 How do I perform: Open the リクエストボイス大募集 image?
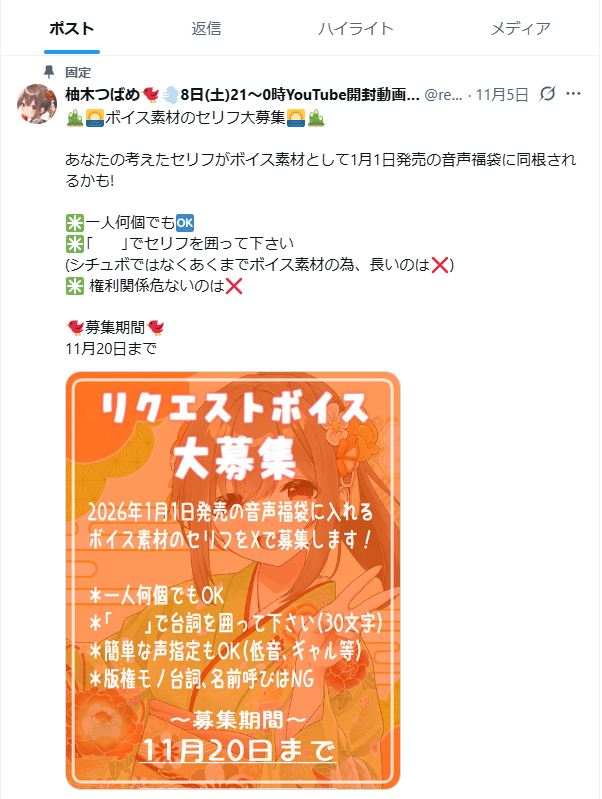click(233, 581)
